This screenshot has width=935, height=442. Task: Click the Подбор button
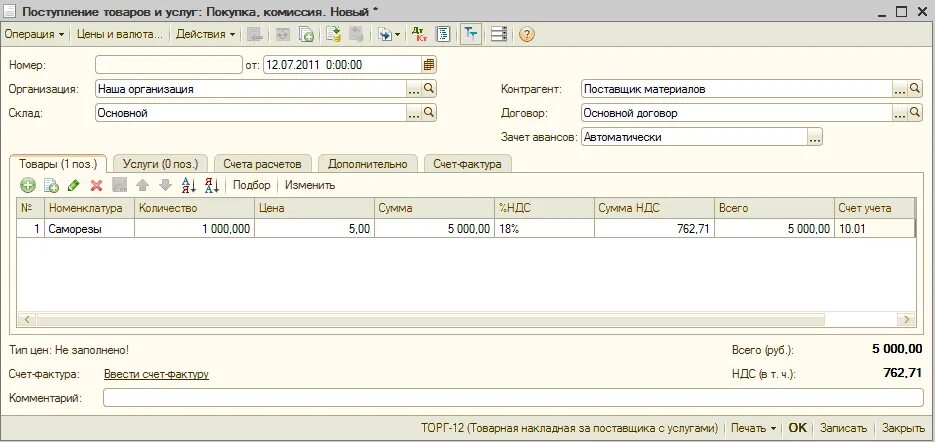pyautogui.click(x=252, y=186)
